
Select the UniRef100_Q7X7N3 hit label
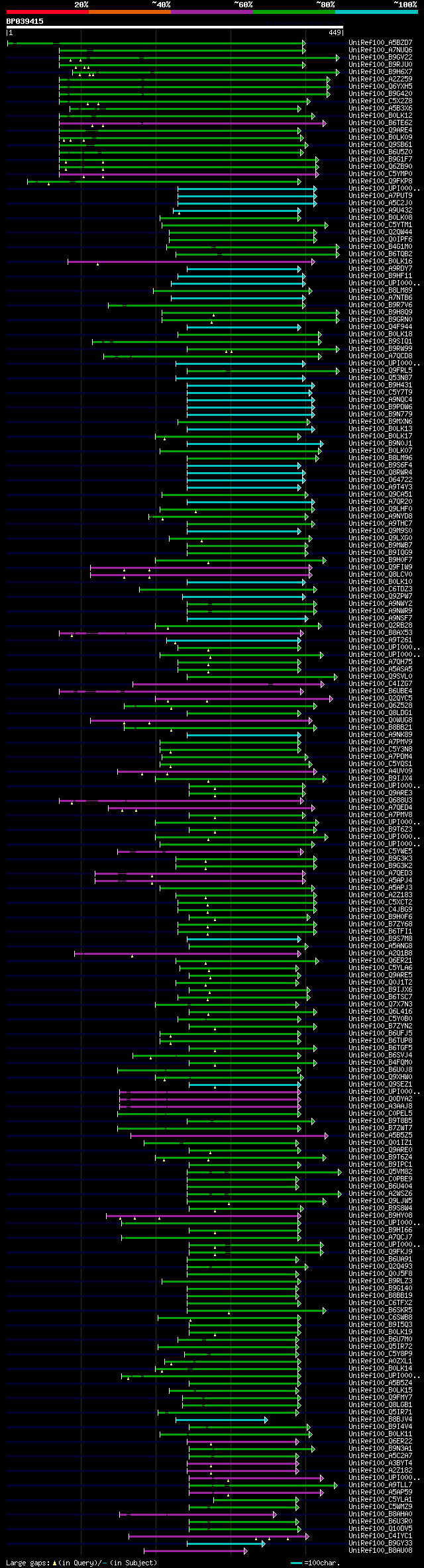380,1004
